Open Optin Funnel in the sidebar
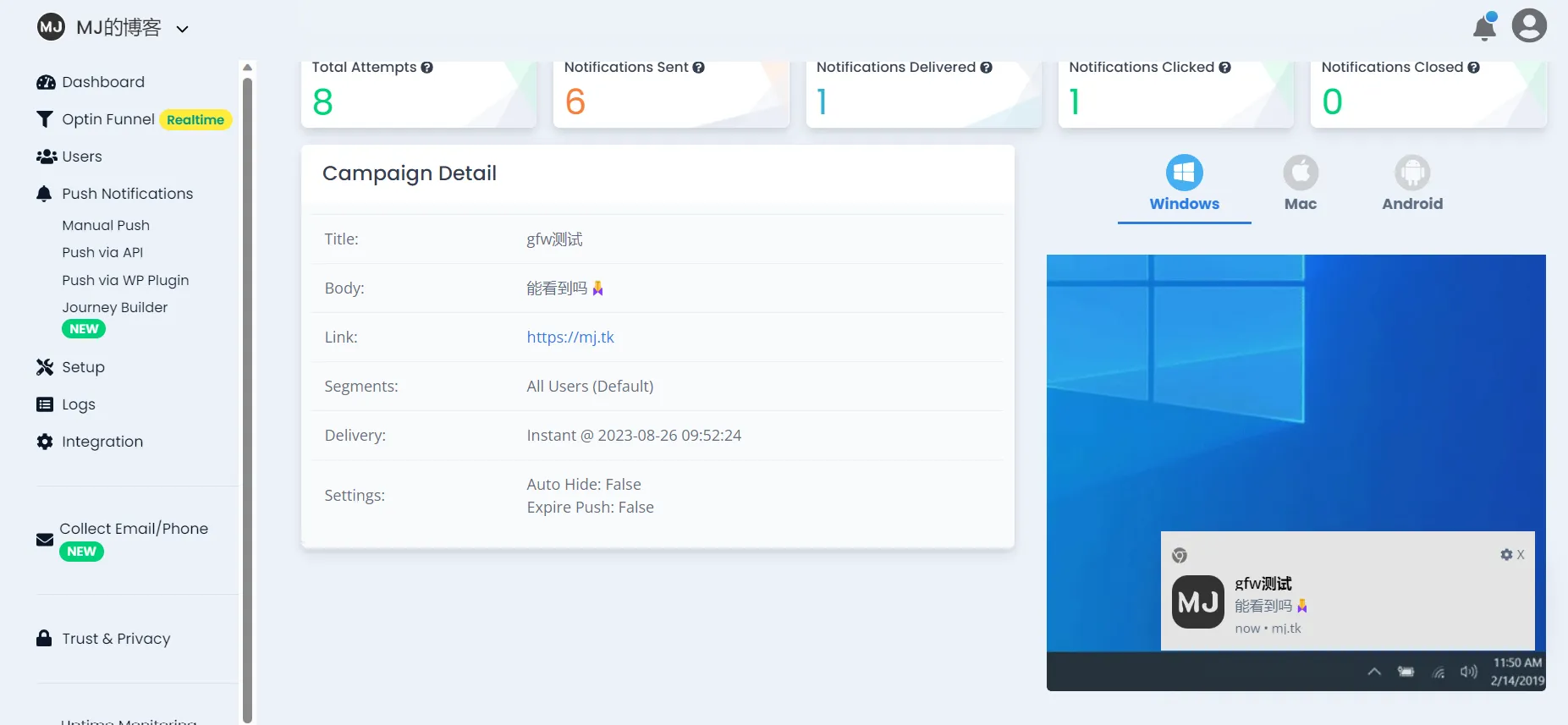The image size is (1568, 725). [108, 119]
